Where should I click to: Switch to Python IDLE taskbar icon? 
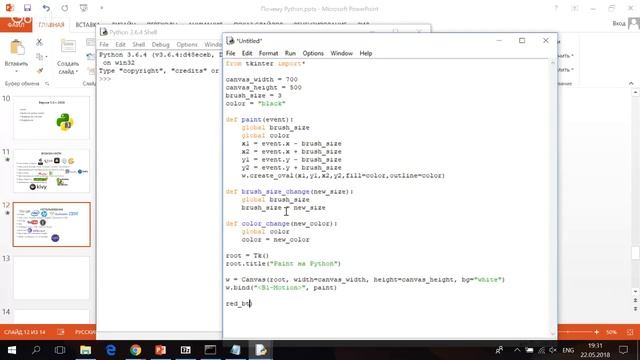coord(261,350)
